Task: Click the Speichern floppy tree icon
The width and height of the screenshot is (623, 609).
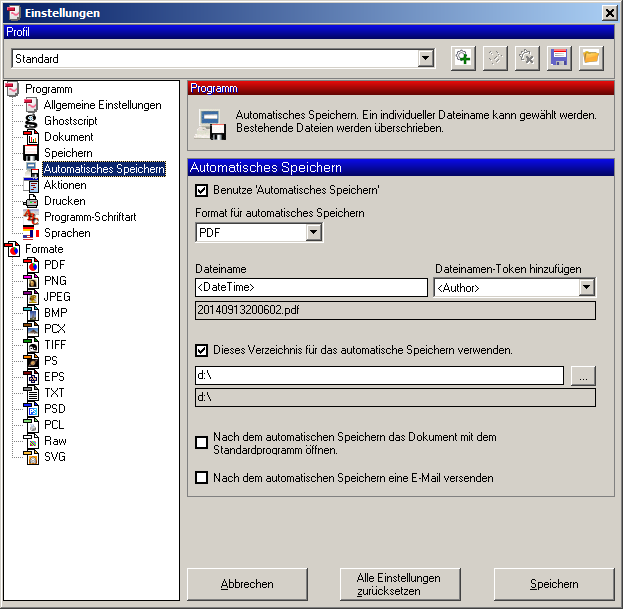Action: pyautogui.click(x=31, y=153)
